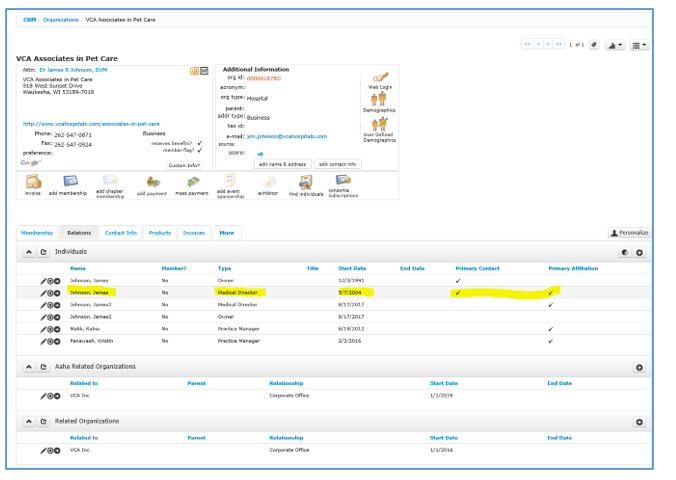Open the Custom Info dropdown
The height and width of the screenshot is (480, 676).
point(184,165)
